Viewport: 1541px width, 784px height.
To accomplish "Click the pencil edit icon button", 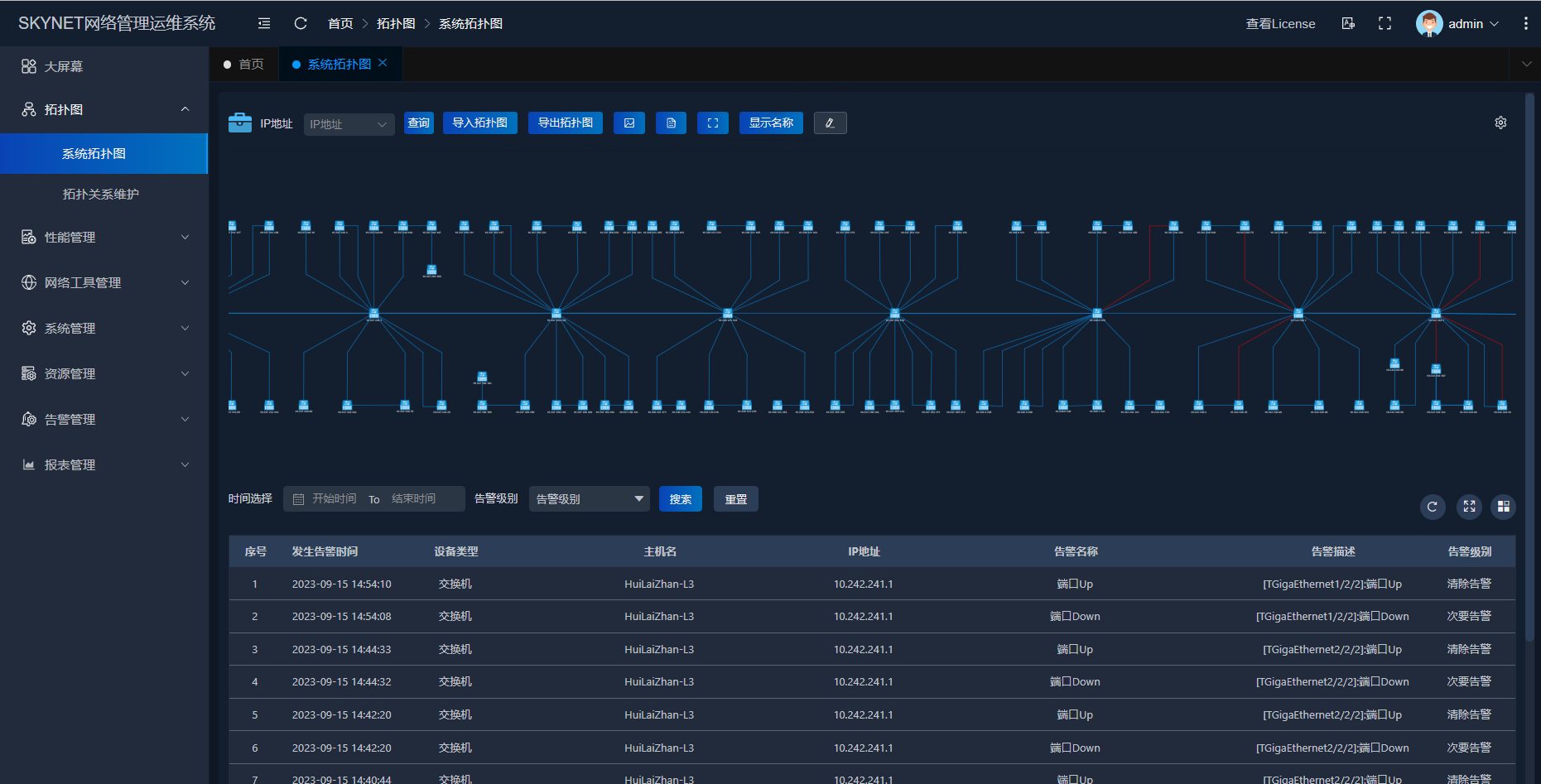I will 830,123.
